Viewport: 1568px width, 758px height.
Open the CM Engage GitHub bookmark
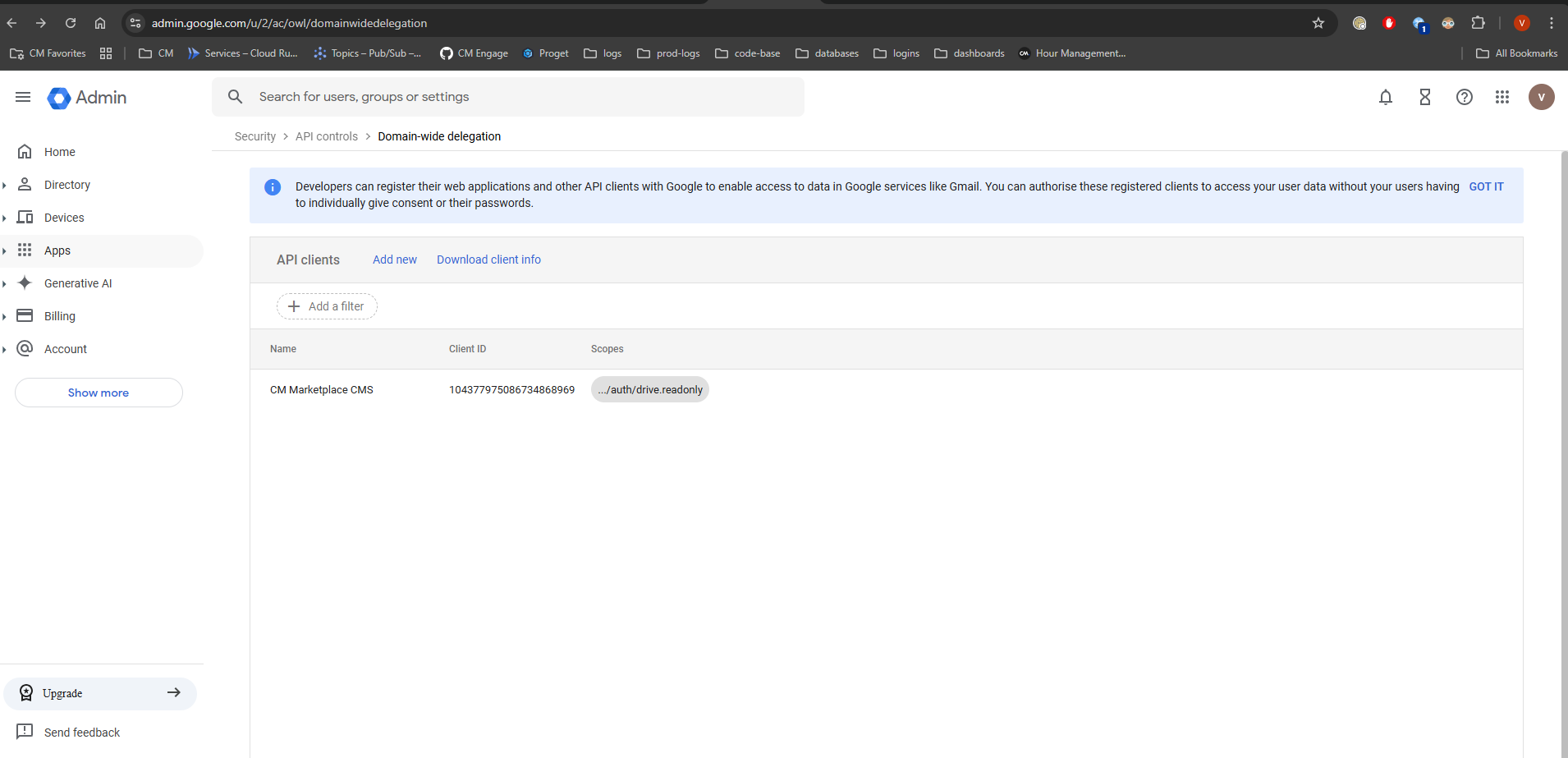[474, 53]
